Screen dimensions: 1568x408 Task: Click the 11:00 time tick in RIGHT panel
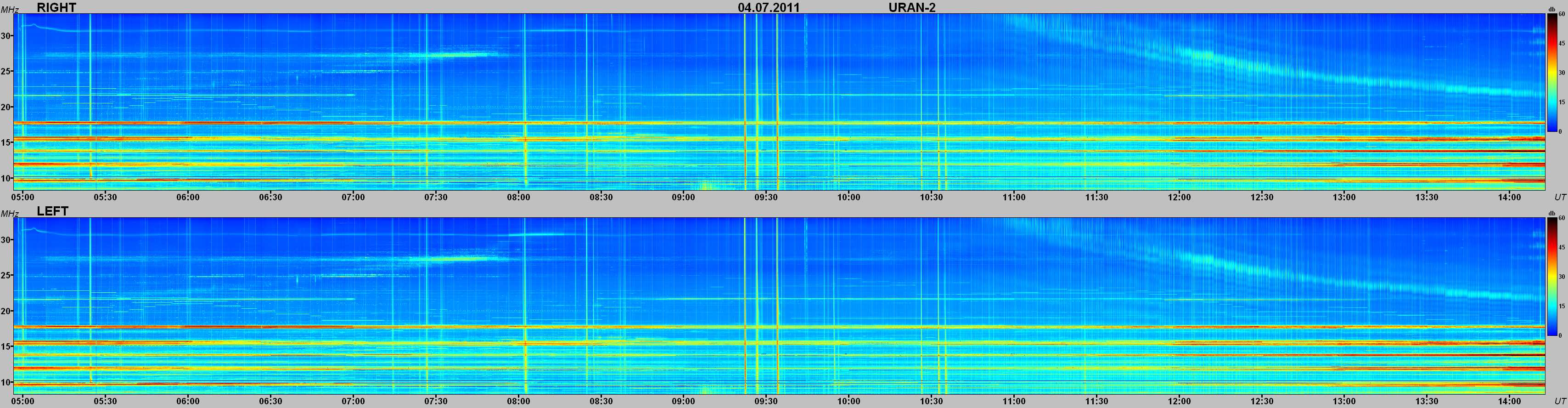click(1014, 197)
